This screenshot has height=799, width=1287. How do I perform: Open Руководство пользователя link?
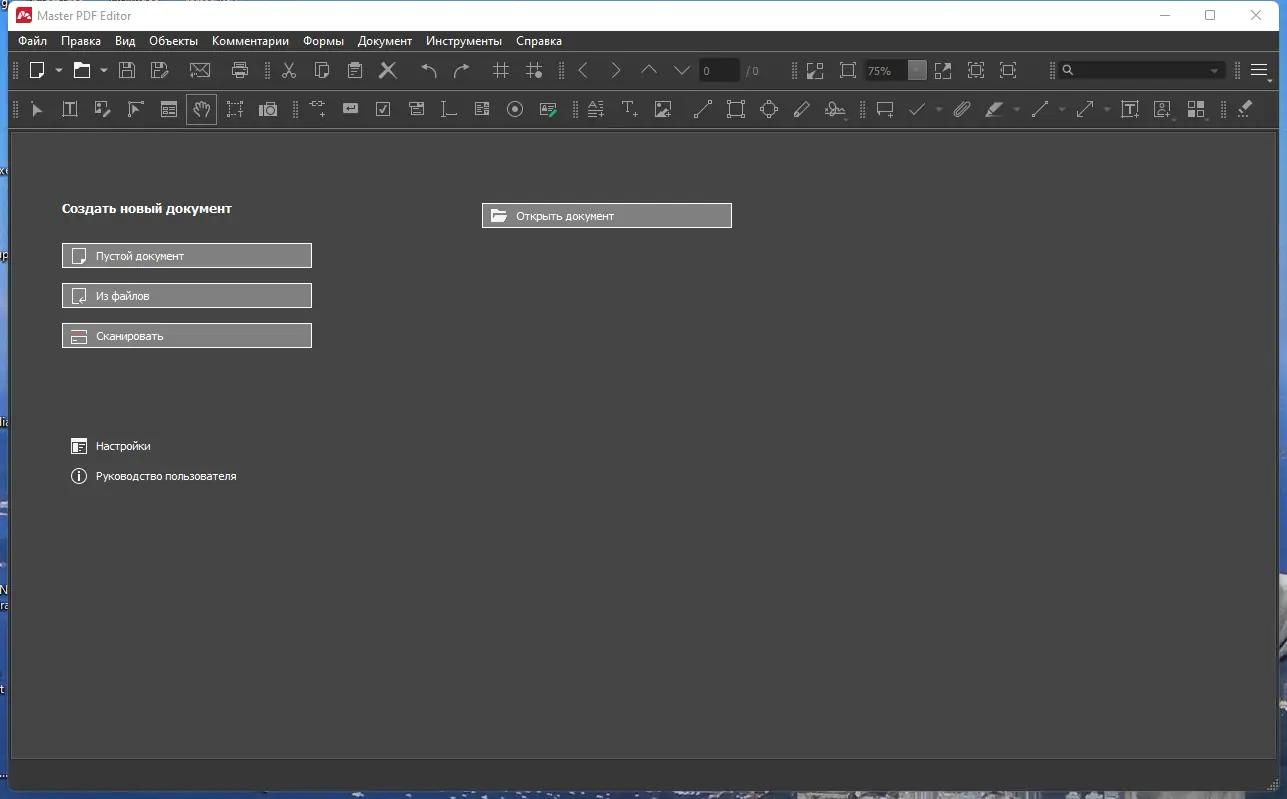(x=165, y=476)
